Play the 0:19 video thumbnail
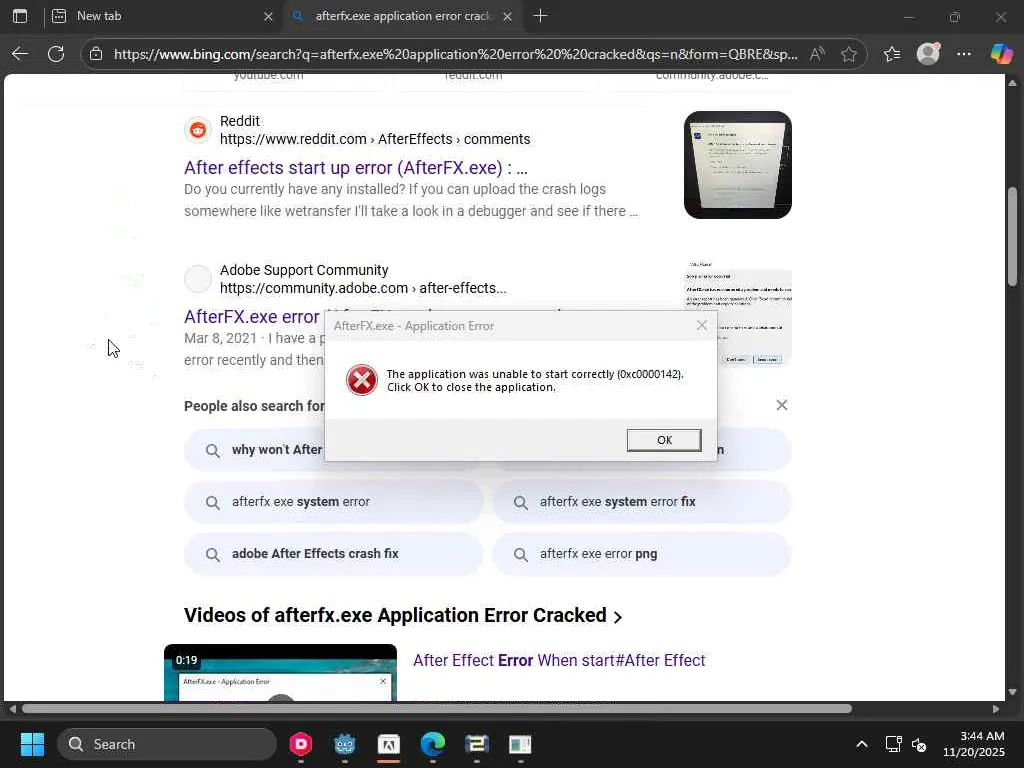Viewport: 1024px width, 768px height. click(x=280, y=673)
